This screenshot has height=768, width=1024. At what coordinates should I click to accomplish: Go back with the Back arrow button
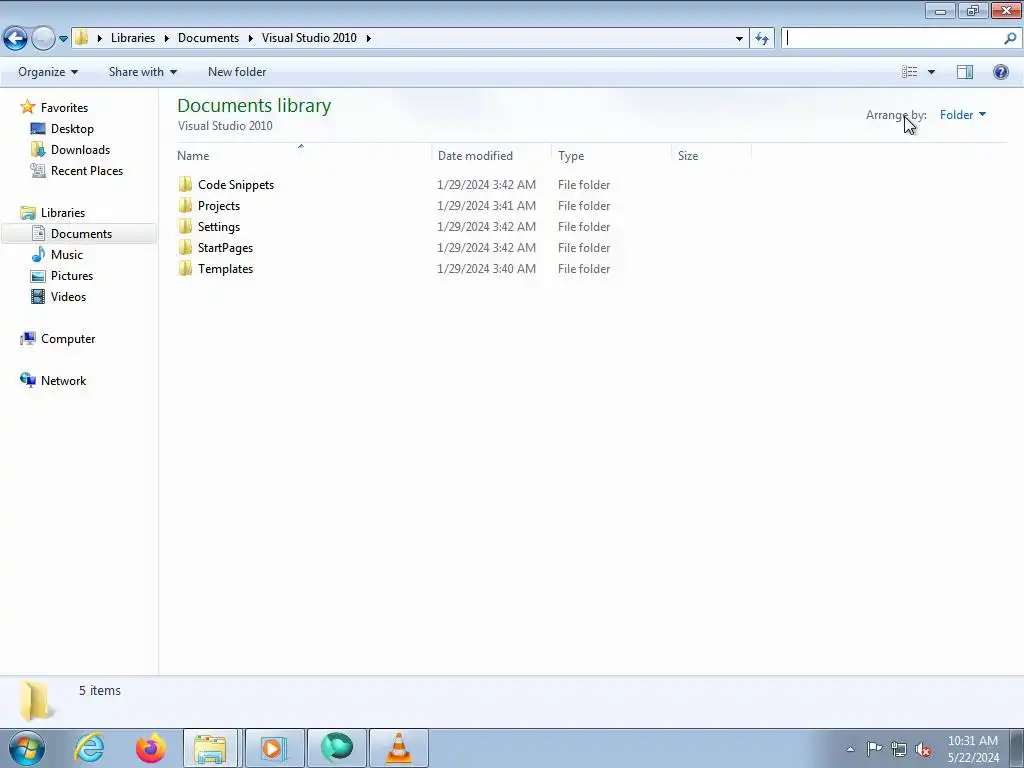[x=16, y=39]
